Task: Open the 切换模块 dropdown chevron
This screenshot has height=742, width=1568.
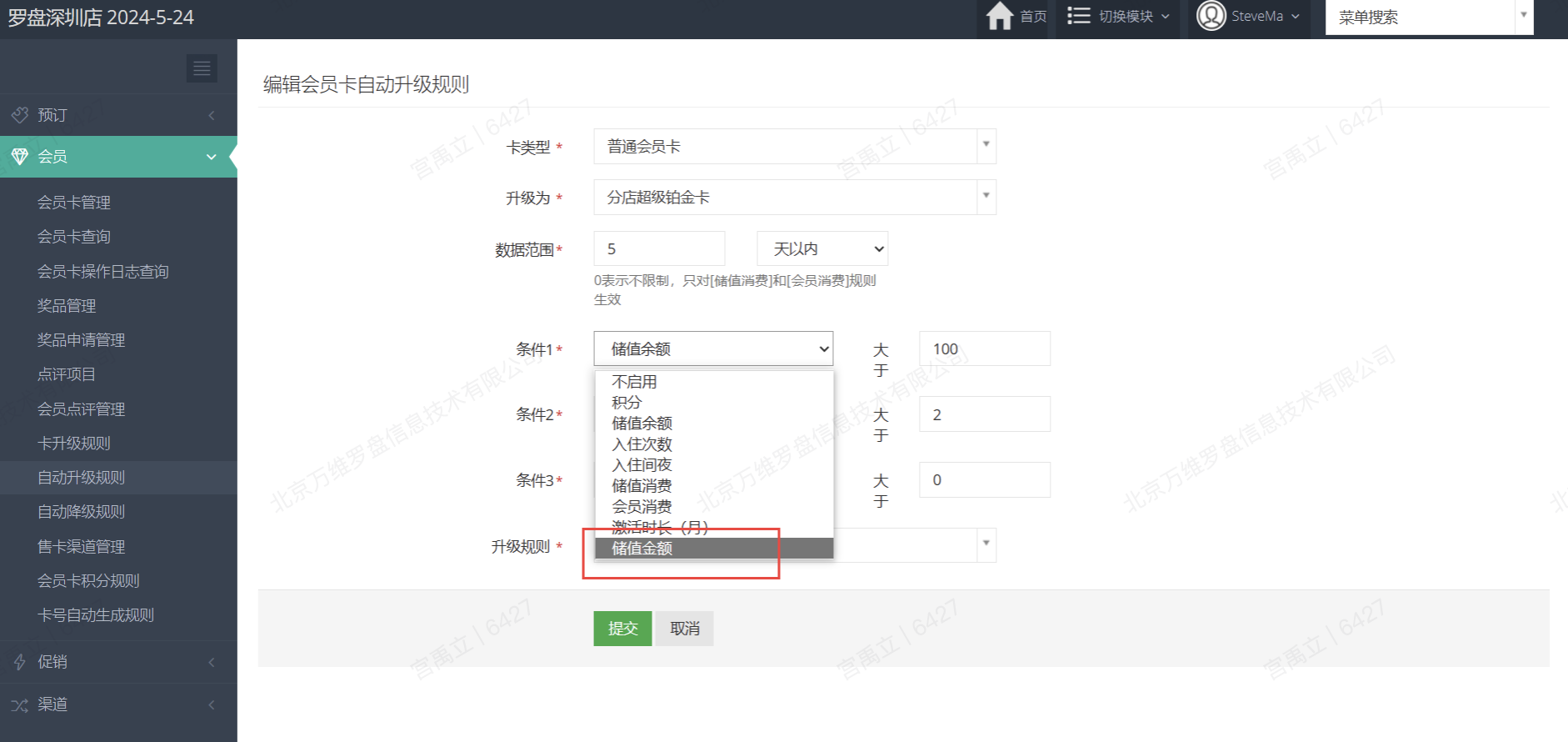Action: (1166, 17)
